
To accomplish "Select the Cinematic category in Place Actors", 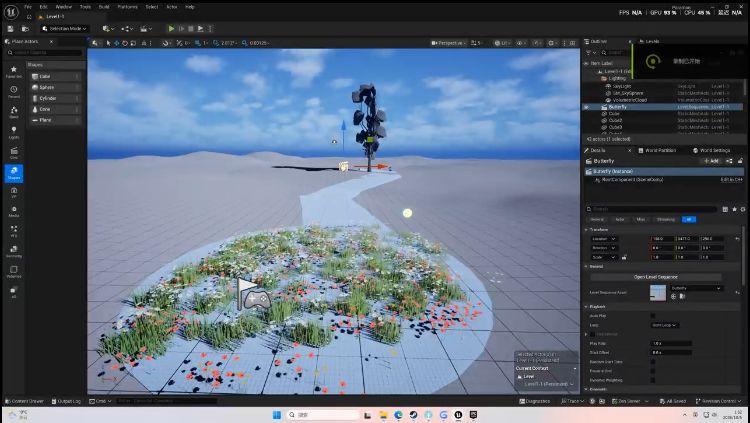I will point(14,153).
